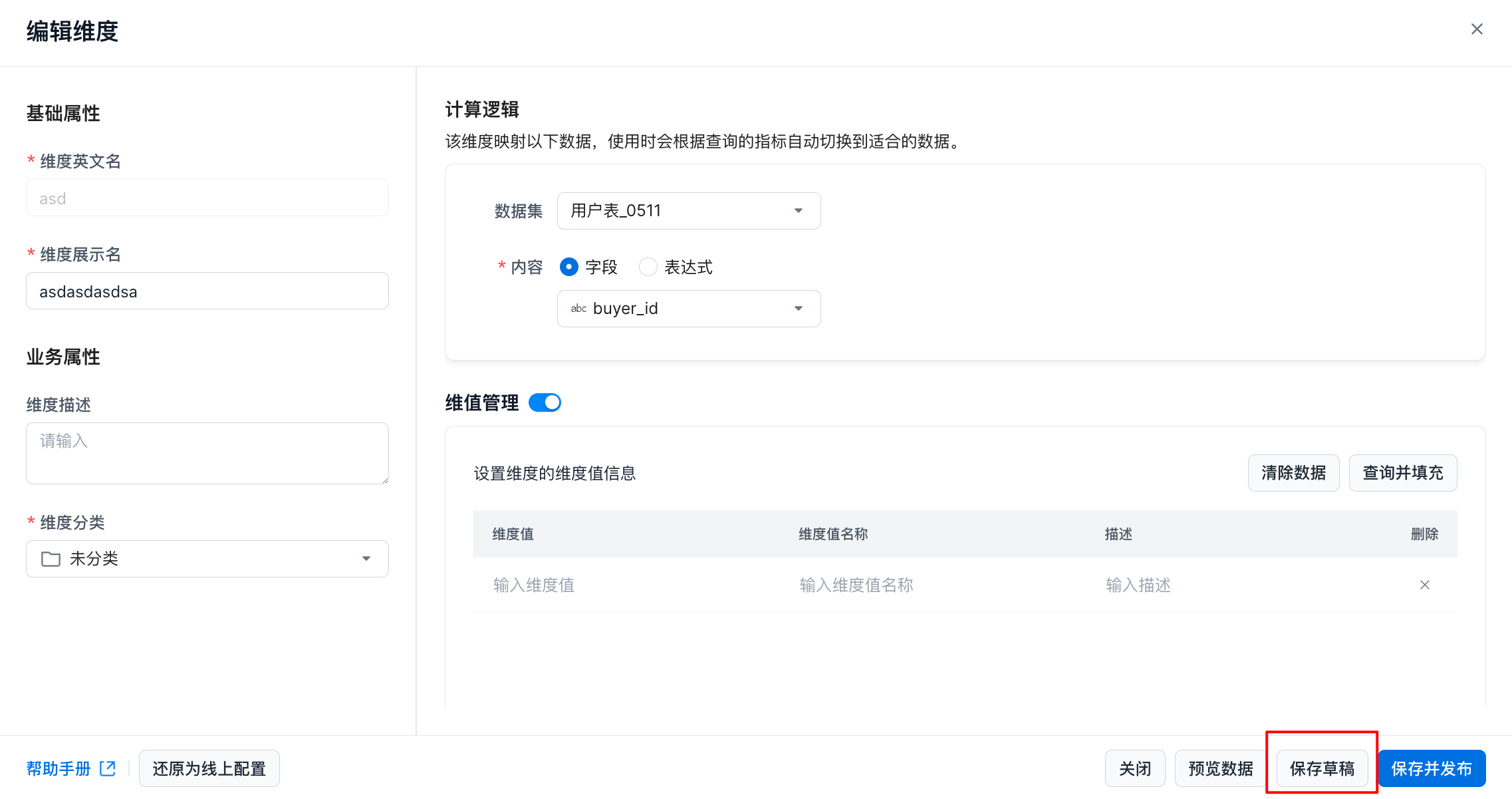Open the 帮助手册 link
Viewport: 1512px width, 799px height.
coord(59,768)
